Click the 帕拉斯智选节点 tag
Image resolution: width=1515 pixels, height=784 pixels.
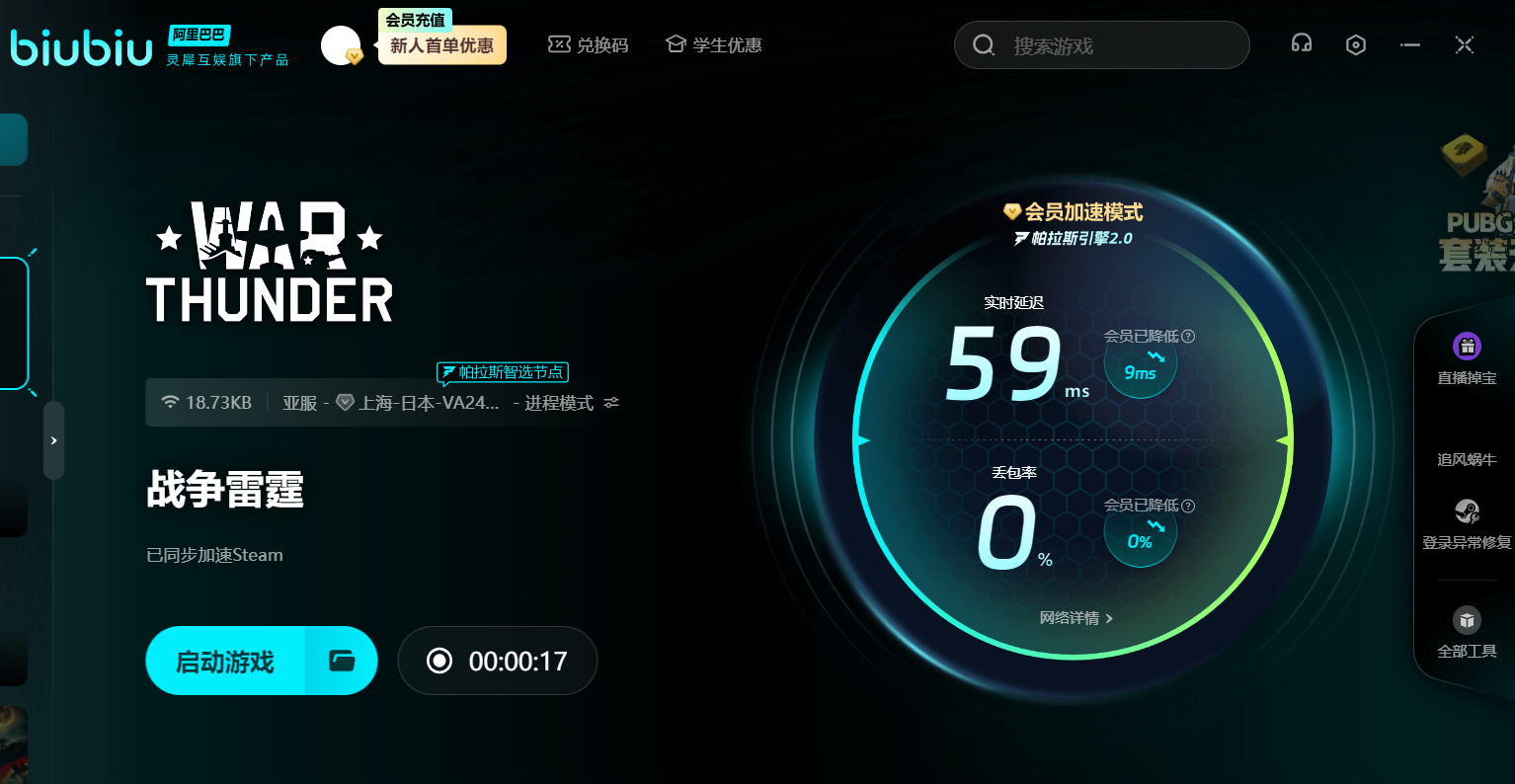tap(504, 372)
